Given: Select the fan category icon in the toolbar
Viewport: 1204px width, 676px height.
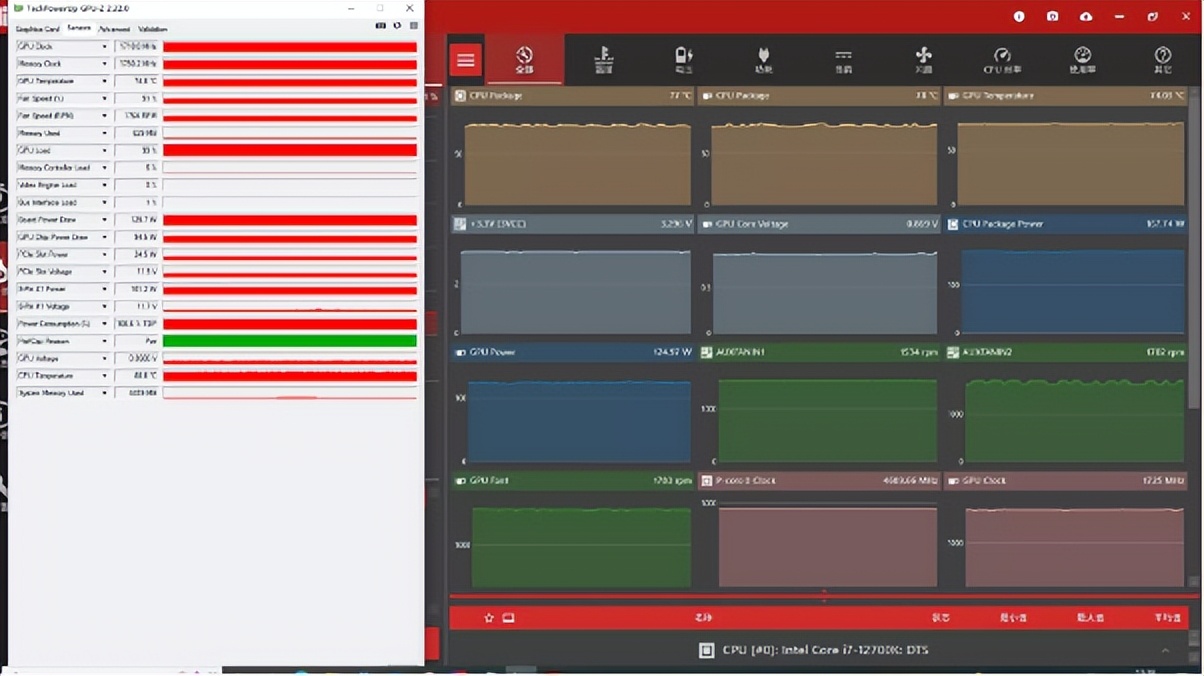Looking at the screenshot, I should click(923, 59).
